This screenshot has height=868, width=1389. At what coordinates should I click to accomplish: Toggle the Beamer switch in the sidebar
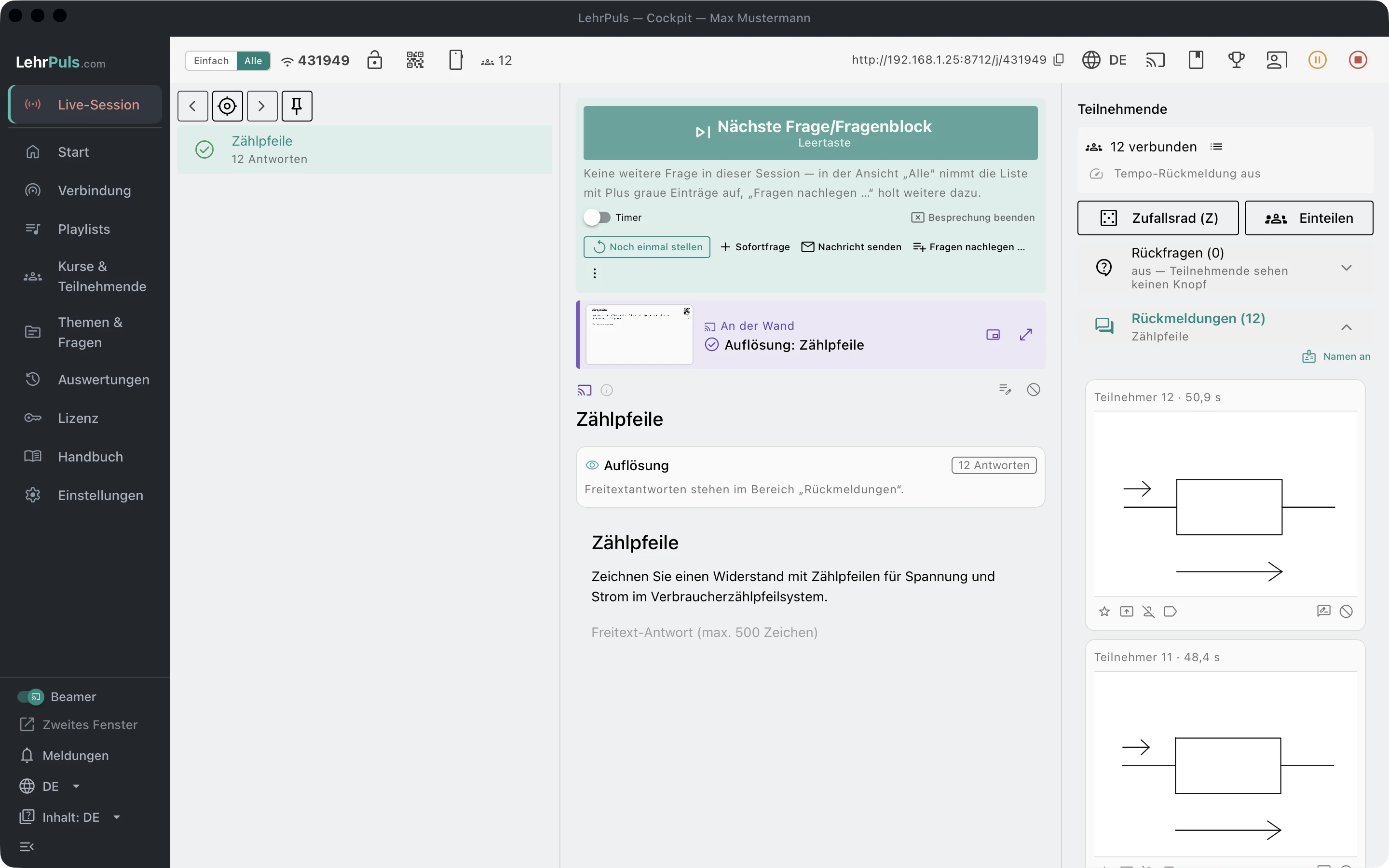click(30, 697)
